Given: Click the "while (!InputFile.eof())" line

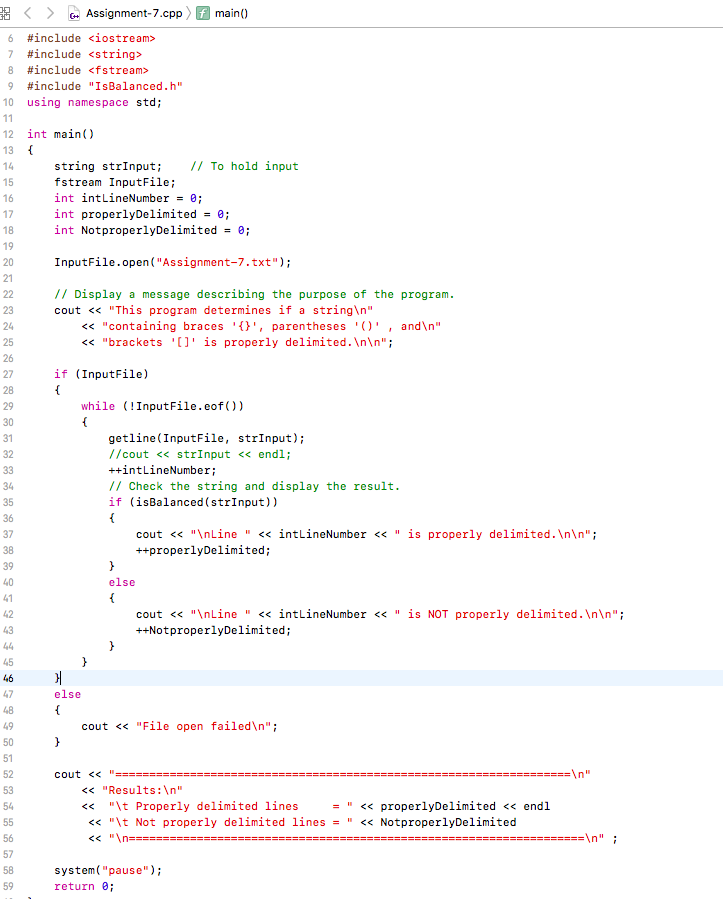Looking at the screenshot, I should tap(162, 406).
